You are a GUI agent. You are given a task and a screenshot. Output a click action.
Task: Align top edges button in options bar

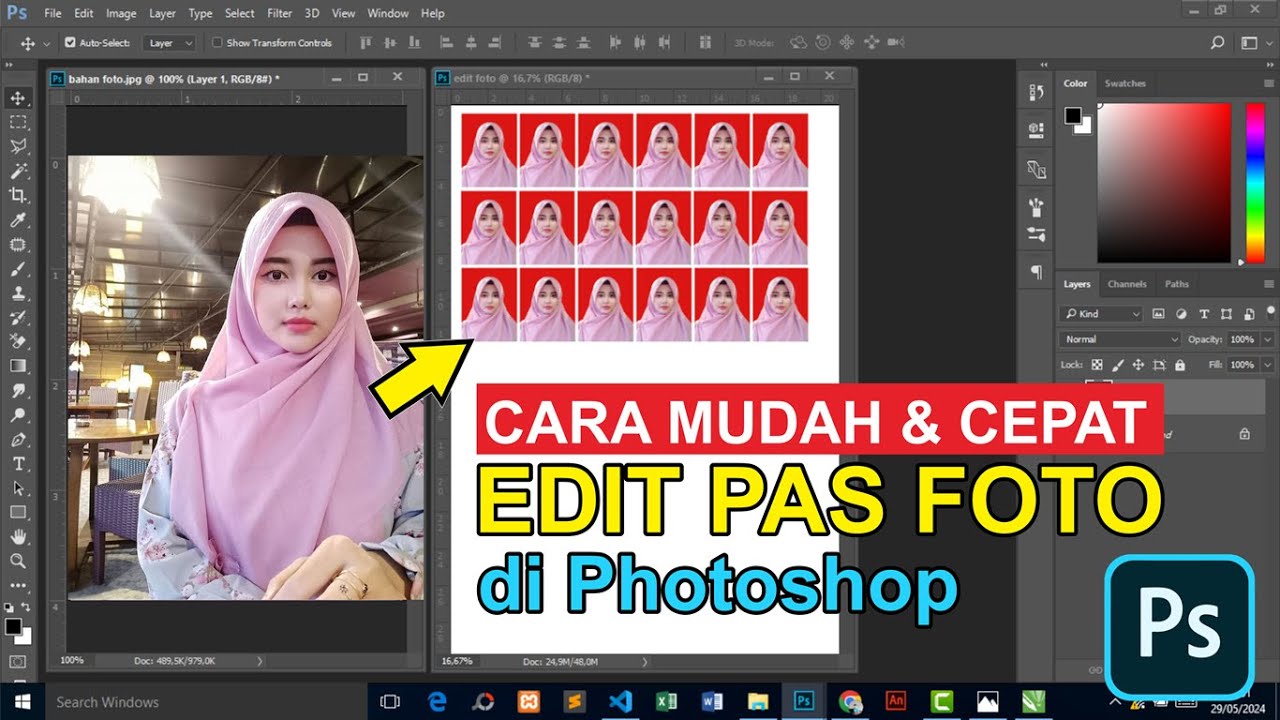(x=365, y=43)
